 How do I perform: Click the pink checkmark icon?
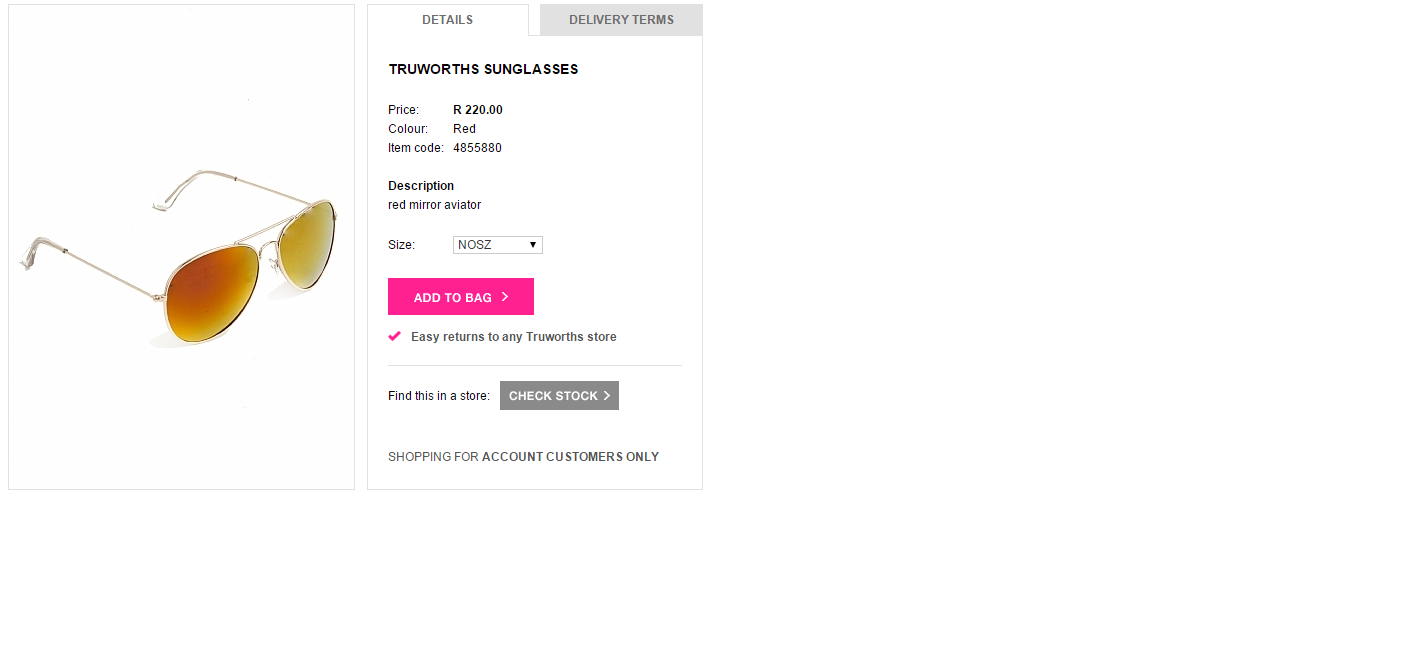[x=395, y=336]
